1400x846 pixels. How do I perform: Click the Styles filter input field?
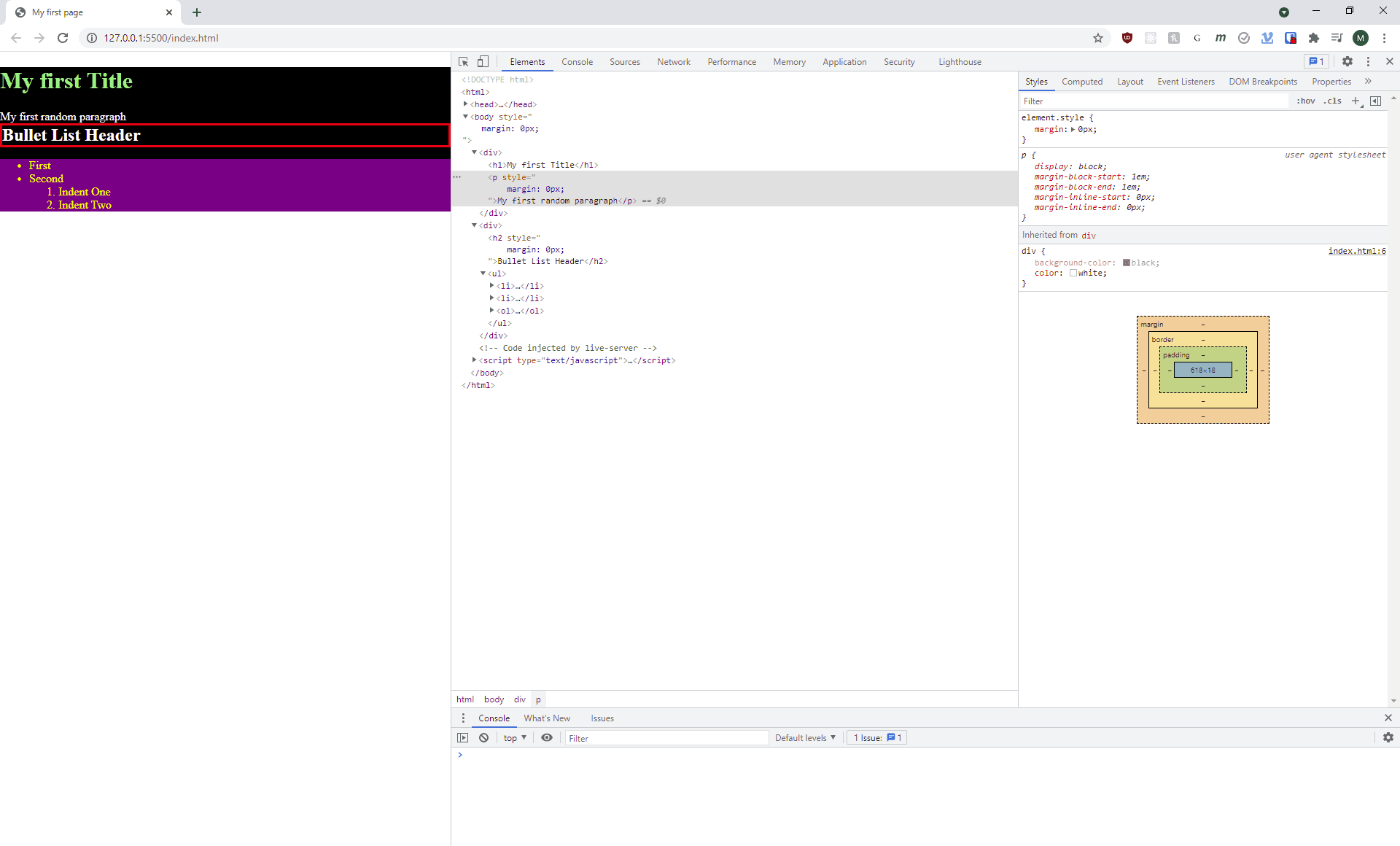tap(1152, 101)
